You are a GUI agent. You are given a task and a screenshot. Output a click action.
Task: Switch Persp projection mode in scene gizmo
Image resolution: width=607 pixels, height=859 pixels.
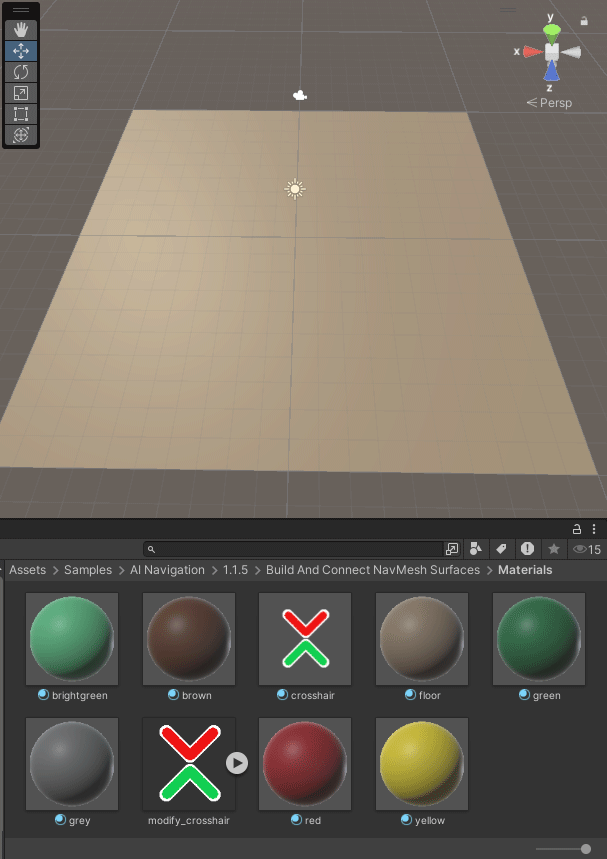(550, 103)
